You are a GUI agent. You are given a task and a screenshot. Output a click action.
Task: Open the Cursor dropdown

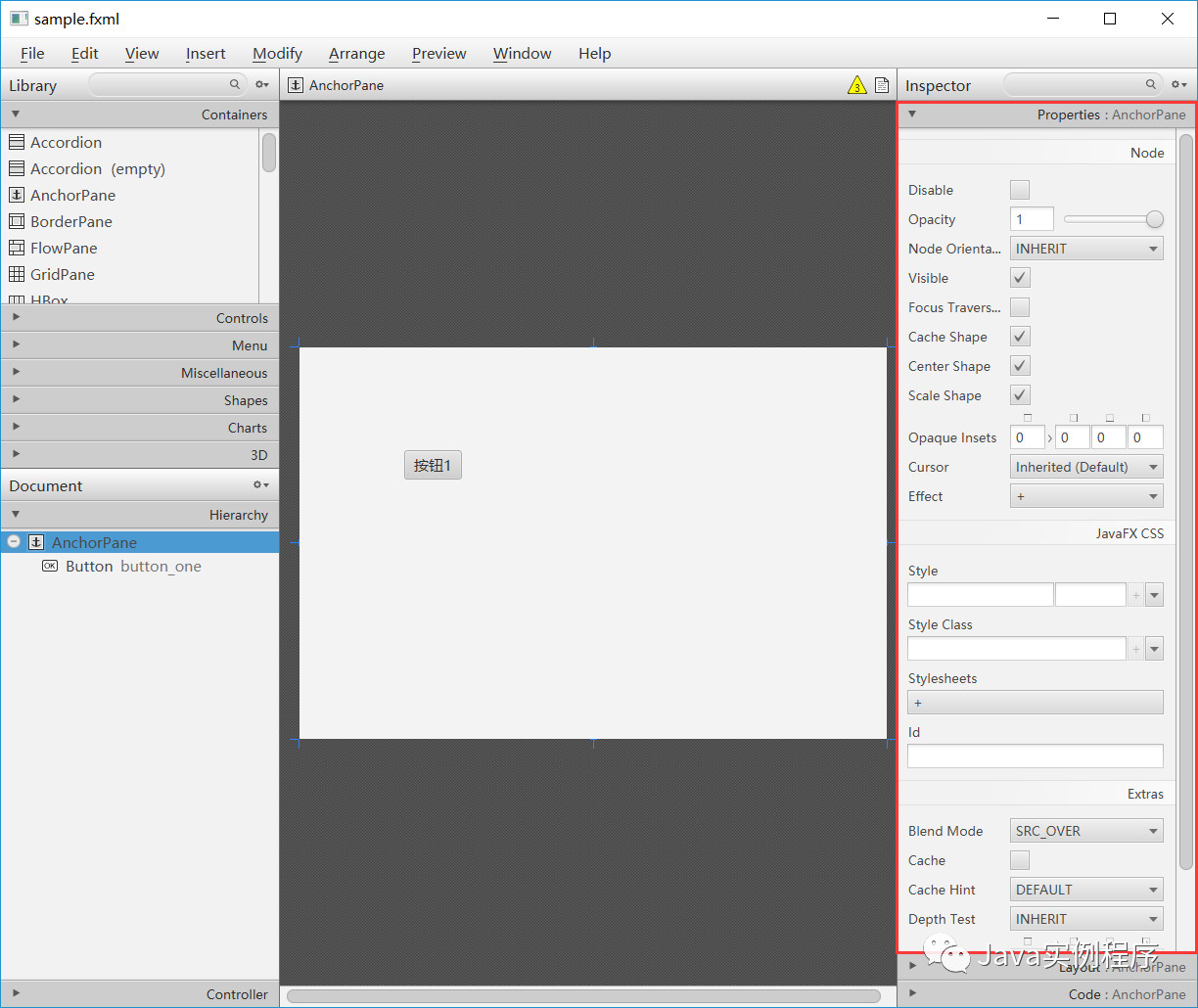pyautogui.click(x=1086, y=466)
